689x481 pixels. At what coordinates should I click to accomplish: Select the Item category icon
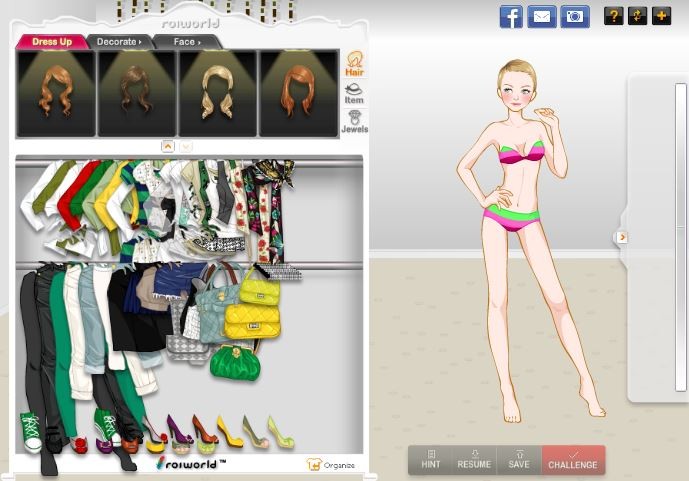click(354, 94)
